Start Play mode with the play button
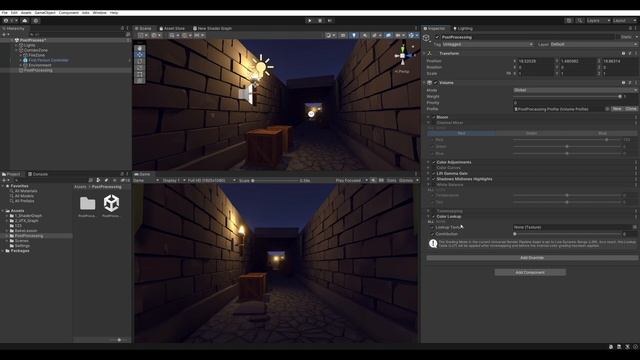The height and width of the screenshot is (360, 640). click(309, 20)
